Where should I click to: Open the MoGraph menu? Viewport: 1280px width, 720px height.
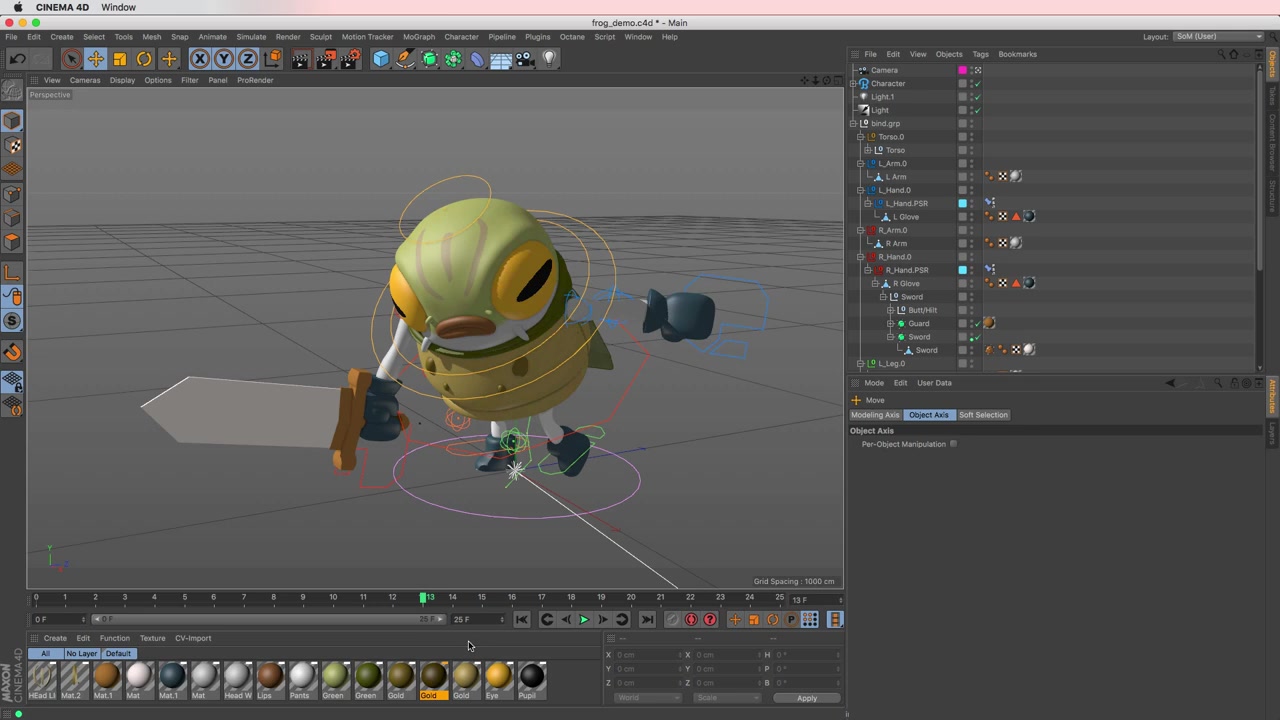[x=419, y=37]
